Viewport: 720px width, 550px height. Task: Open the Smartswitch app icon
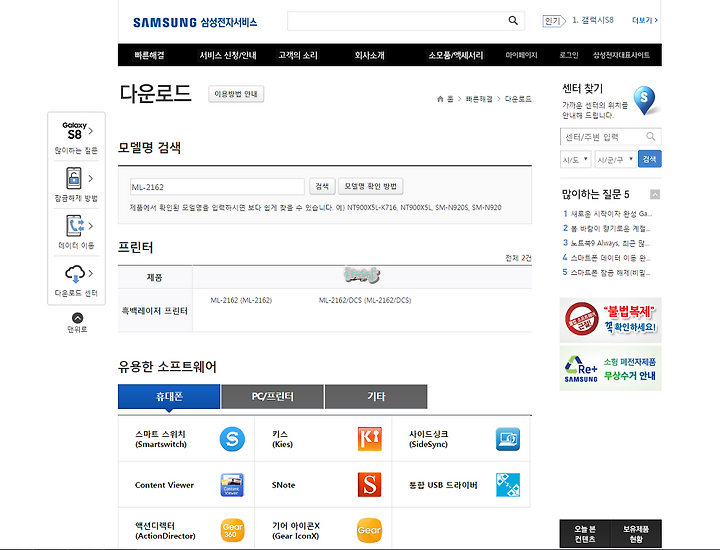coord(232,439)
